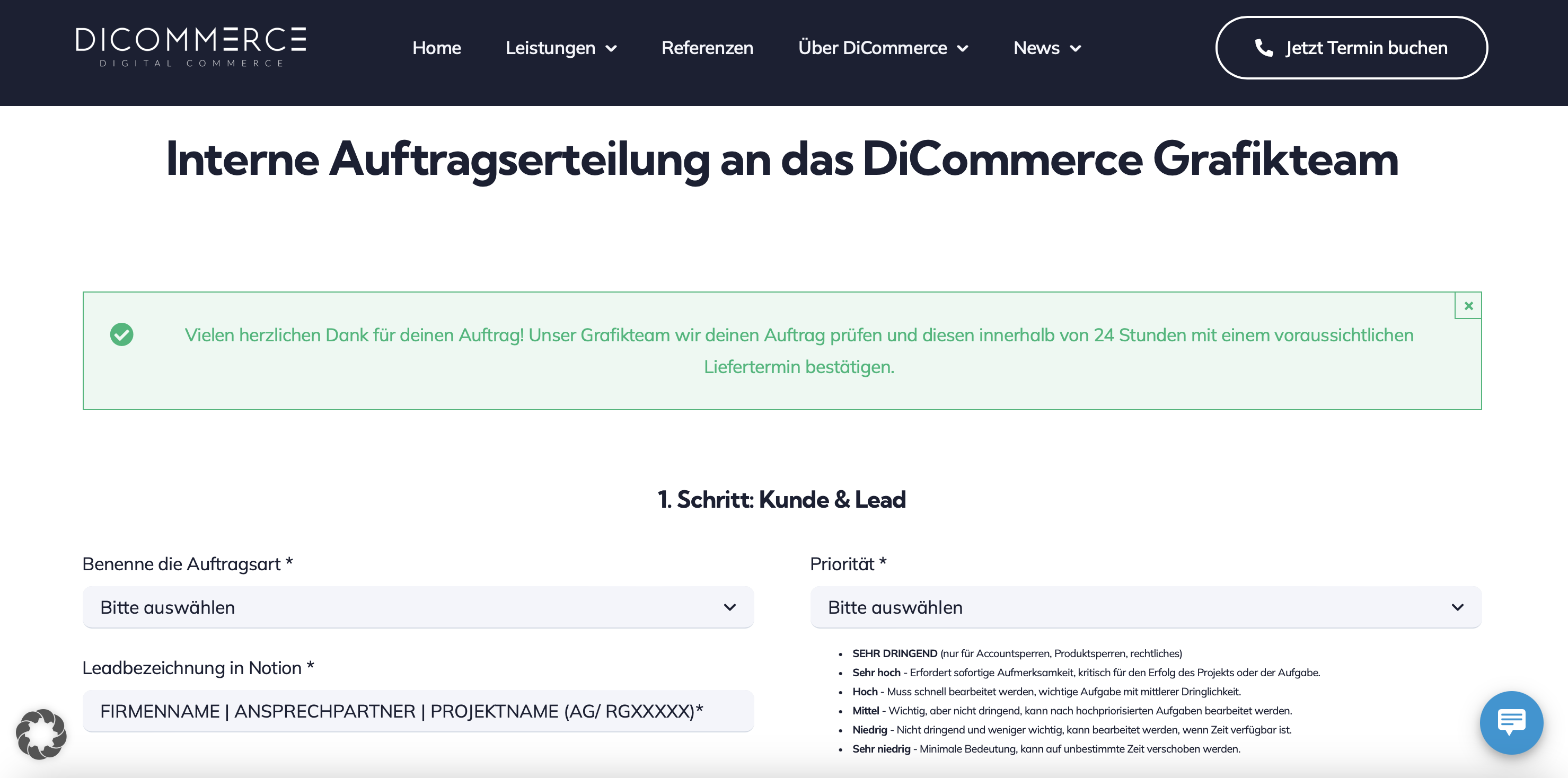Open the cookie settings flower icon
The width and height of the screenshot is (1568, 778).
coord(41,734)
